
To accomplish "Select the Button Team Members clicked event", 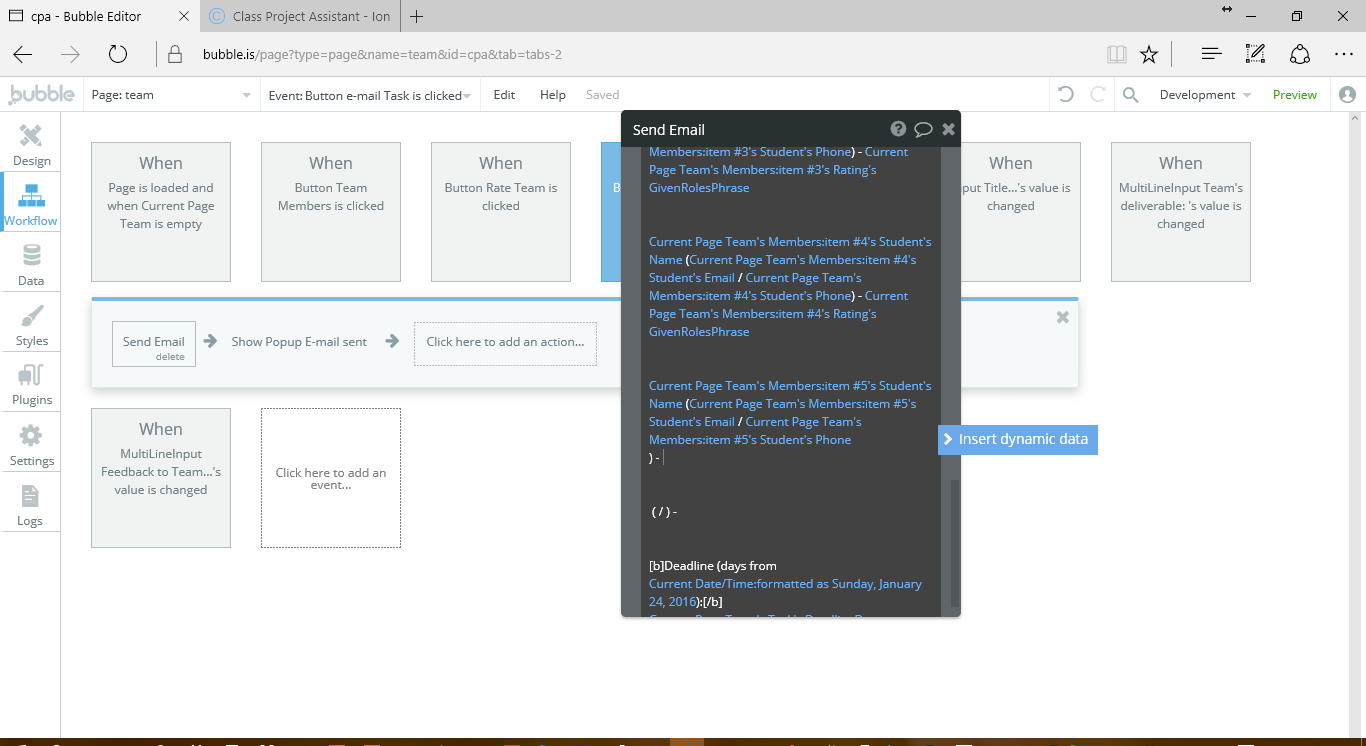I will click(x=331, y=212).
